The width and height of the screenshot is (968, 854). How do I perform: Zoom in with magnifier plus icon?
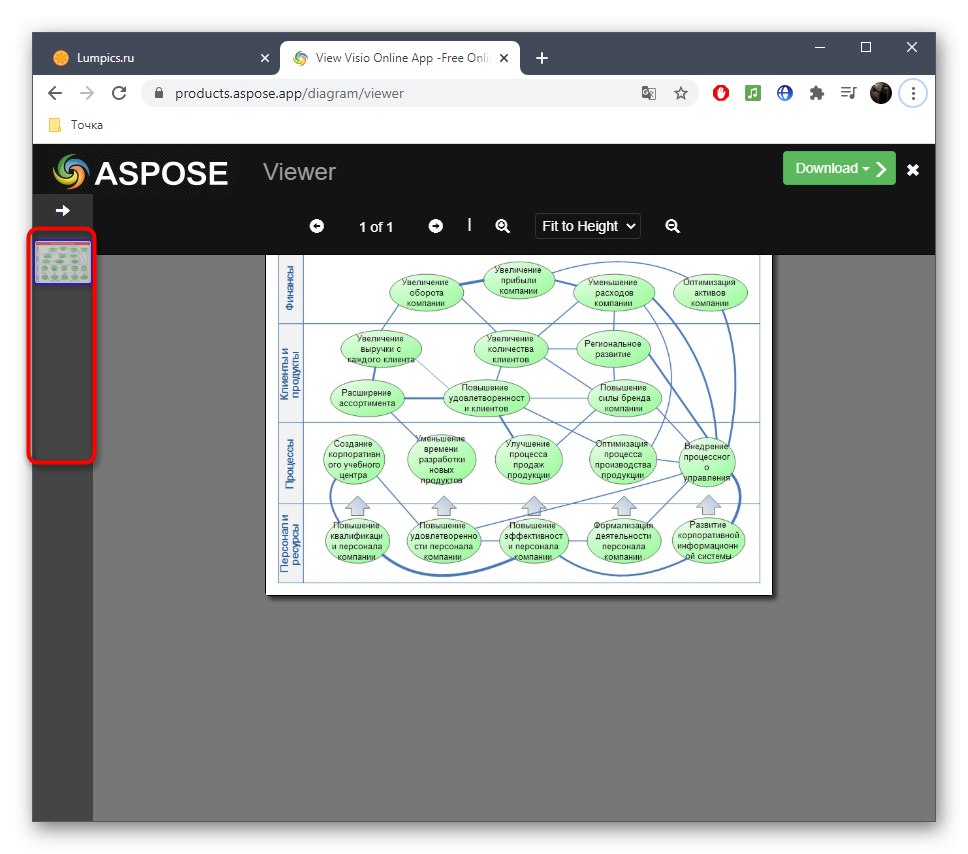[x=503, y=226]
